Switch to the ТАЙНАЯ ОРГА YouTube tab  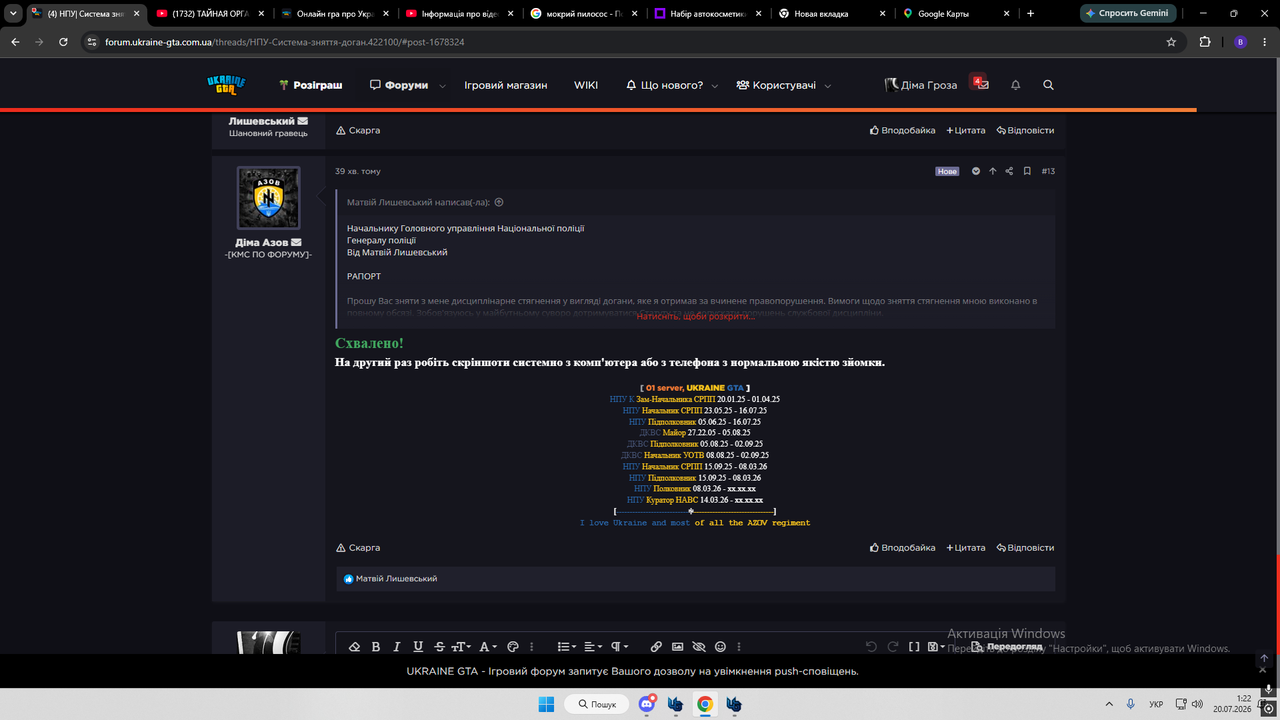tap(209, 14)
